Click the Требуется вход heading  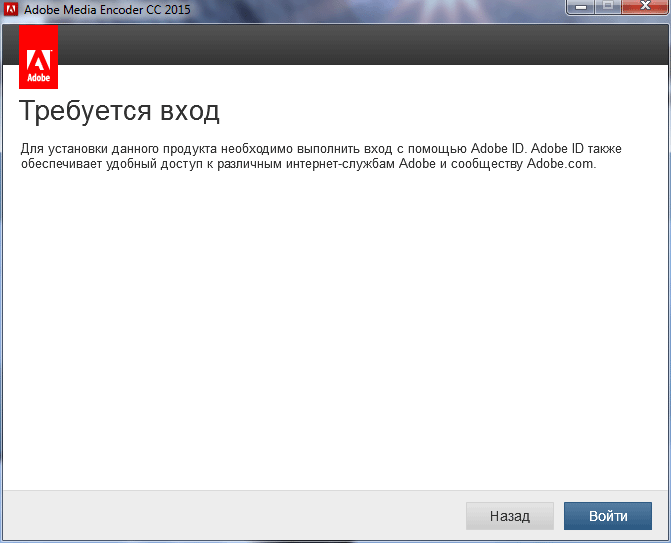pos(119,110)
